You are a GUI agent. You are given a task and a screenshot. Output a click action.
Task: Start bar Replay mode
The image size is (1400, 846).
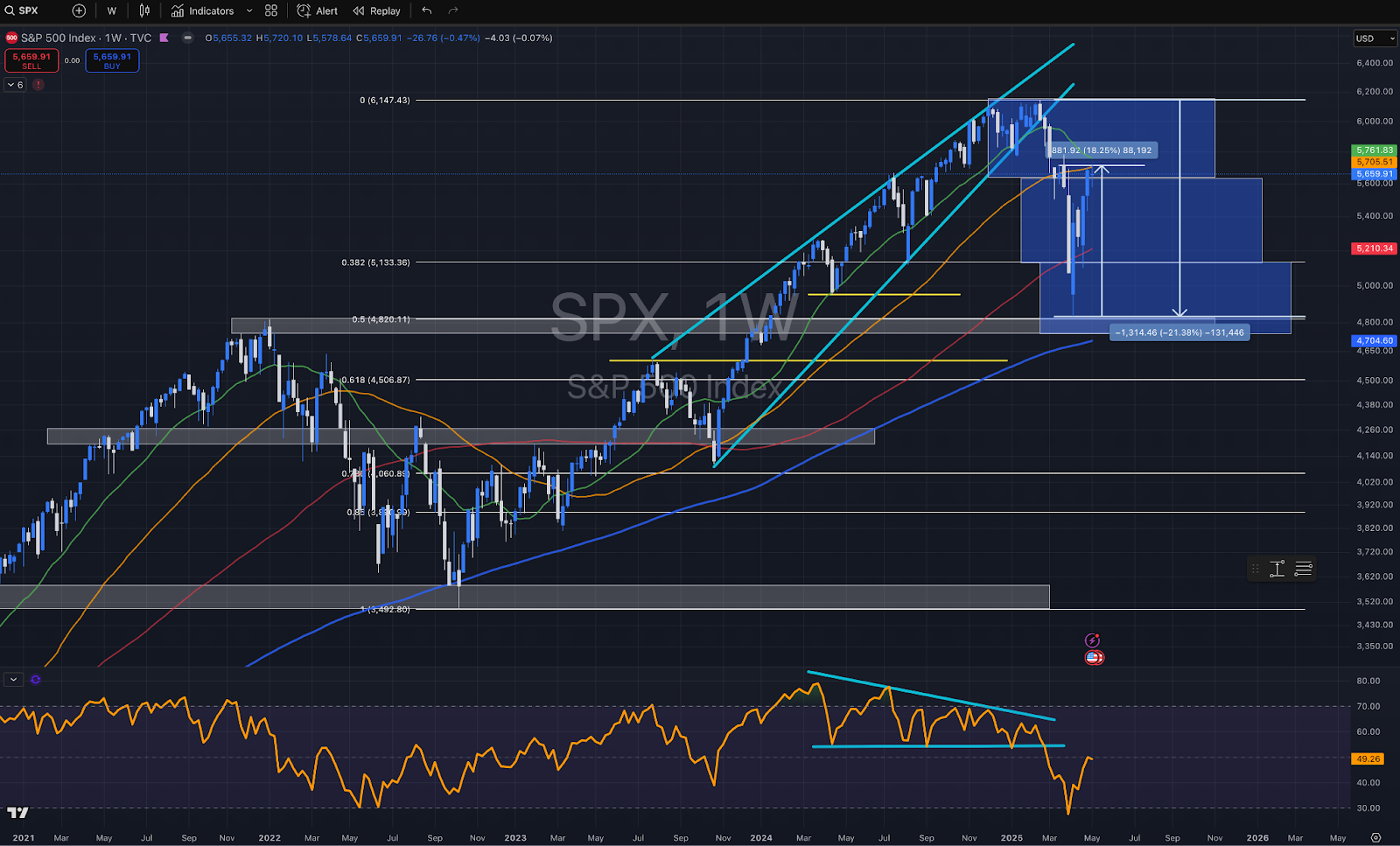377,10
